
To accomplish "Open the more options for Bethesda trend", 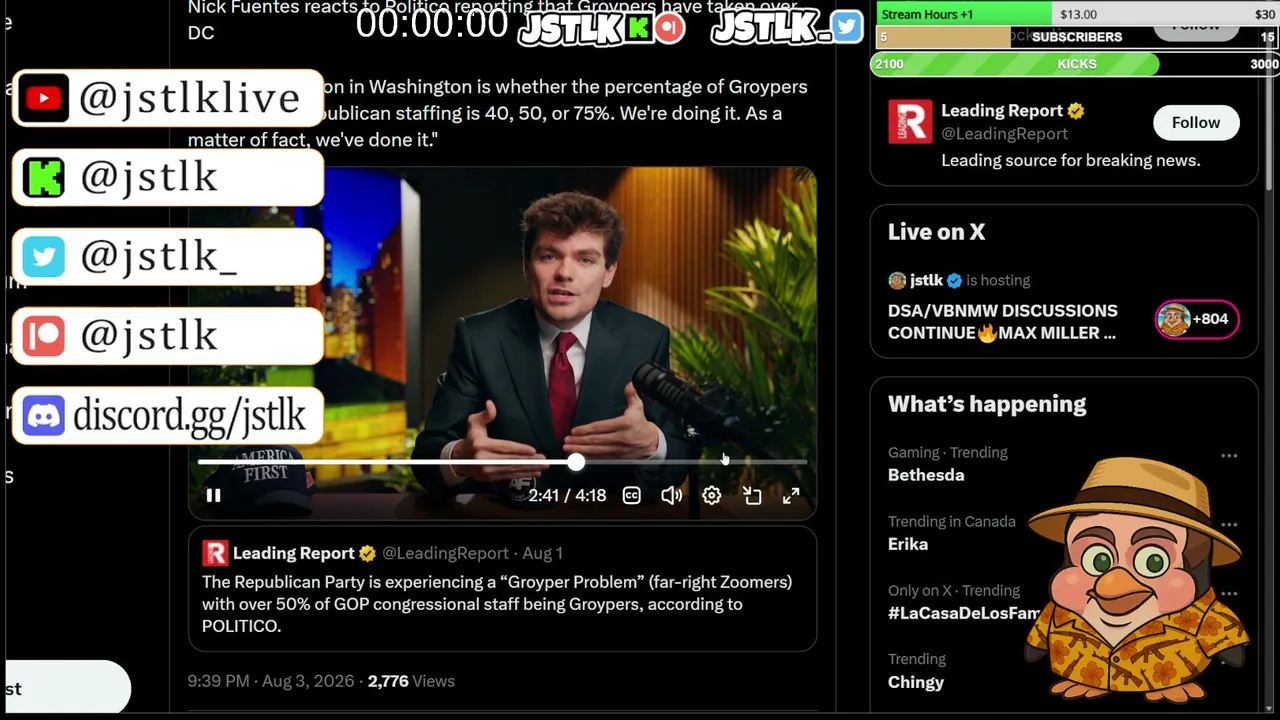I will point(1229,455).
